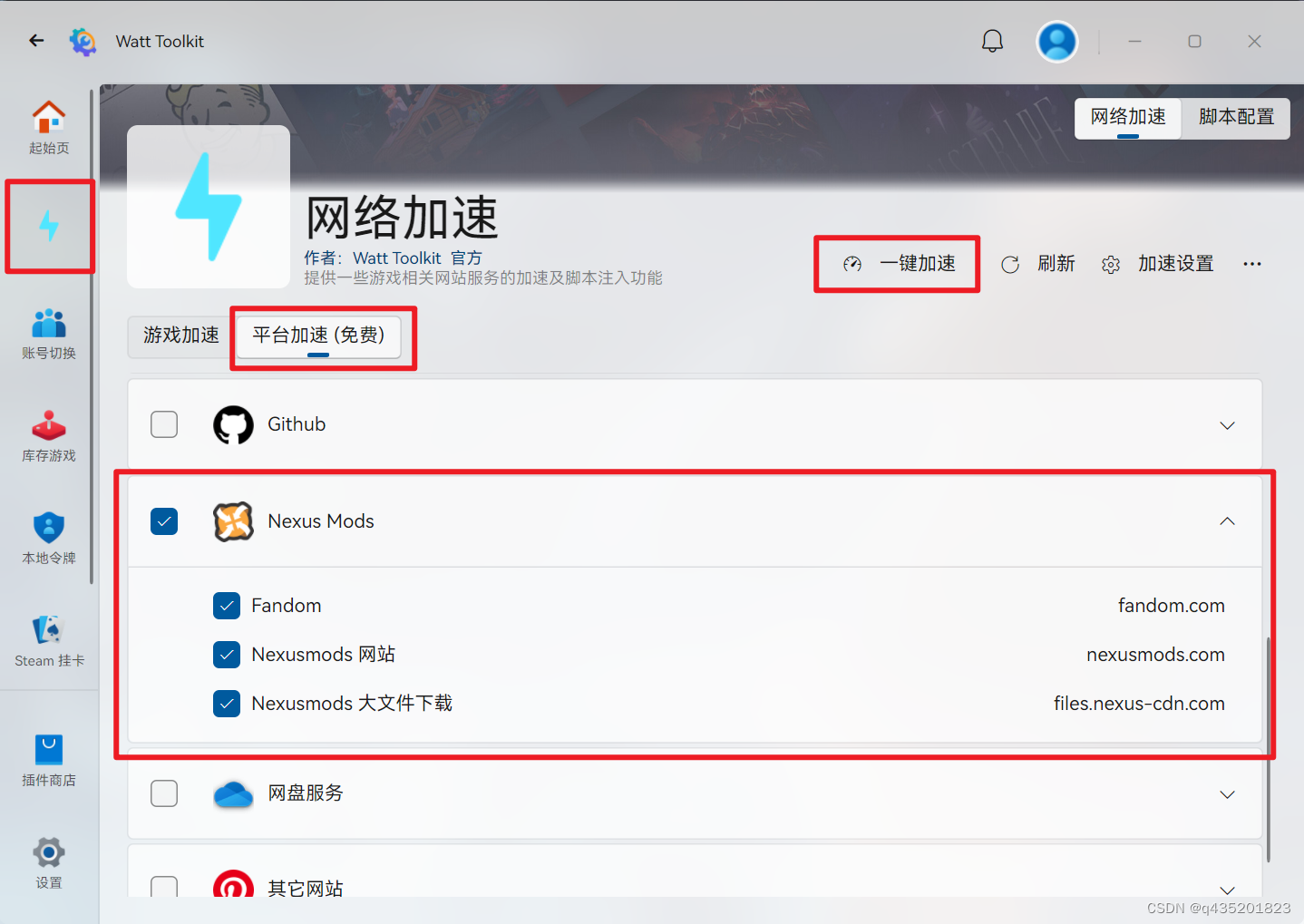
Task: Expand the 网盘服务 group chevron
Action: 1227,794
